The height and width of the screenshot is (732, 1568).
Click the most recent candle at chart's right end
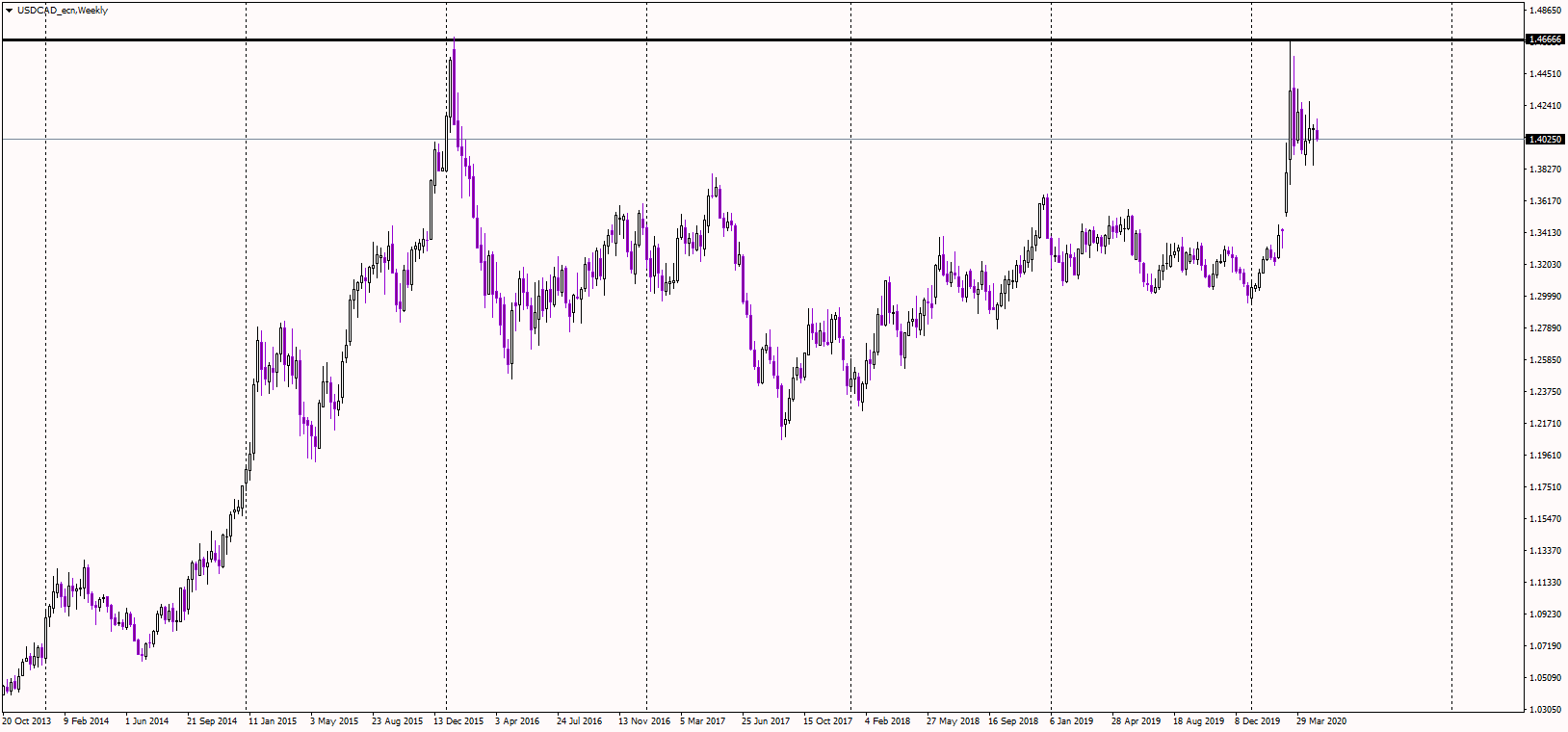click(1317, 134)
